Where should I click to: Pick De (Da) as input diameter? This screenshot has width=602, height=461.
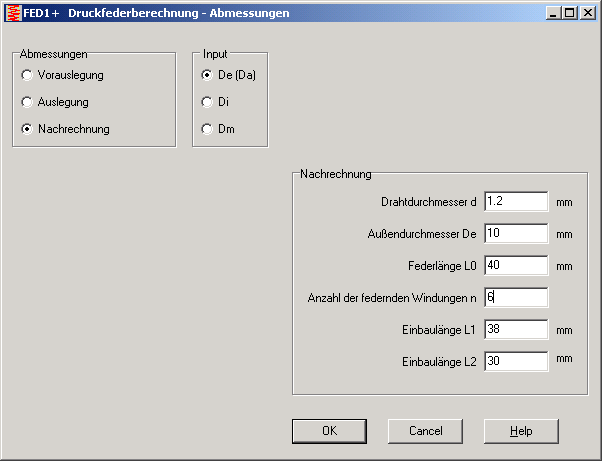207,75
